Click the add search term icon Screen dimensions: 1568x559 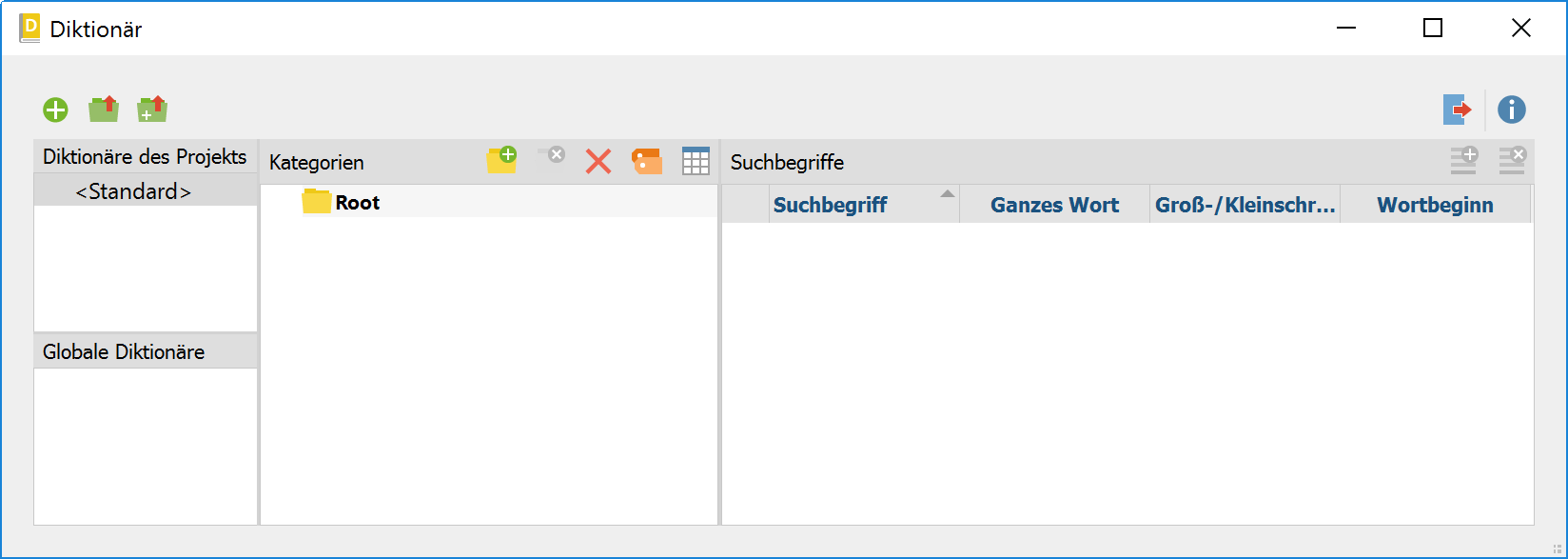pos(1463,160)
